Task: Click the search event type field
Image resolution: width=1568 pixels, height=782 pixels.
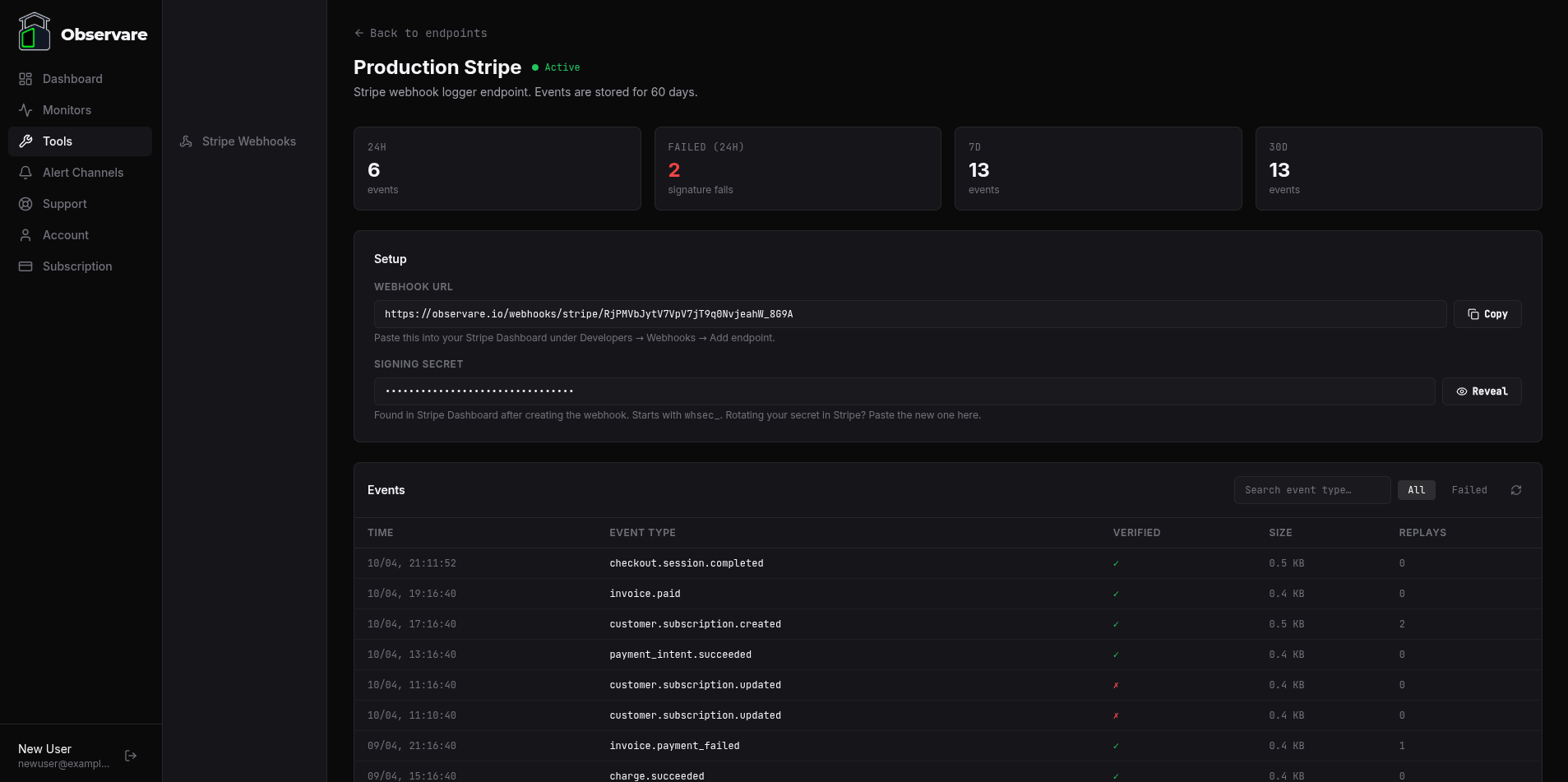Action: click(1311, 490)
